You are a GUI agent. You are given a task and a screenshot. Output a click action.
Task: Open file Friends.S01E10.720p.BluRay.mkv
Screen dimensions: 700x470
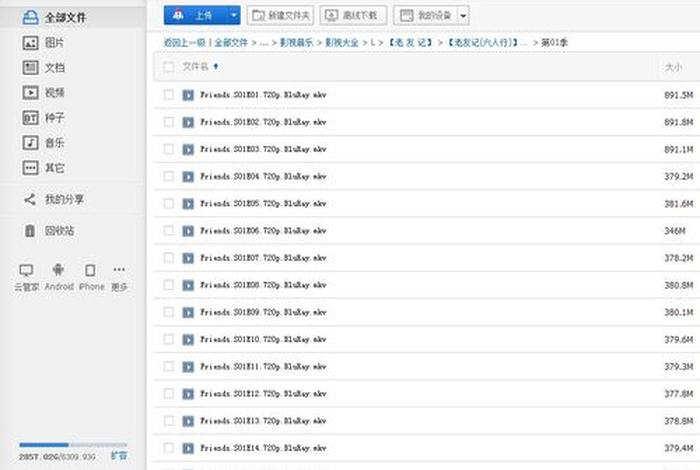pos(263,339)
